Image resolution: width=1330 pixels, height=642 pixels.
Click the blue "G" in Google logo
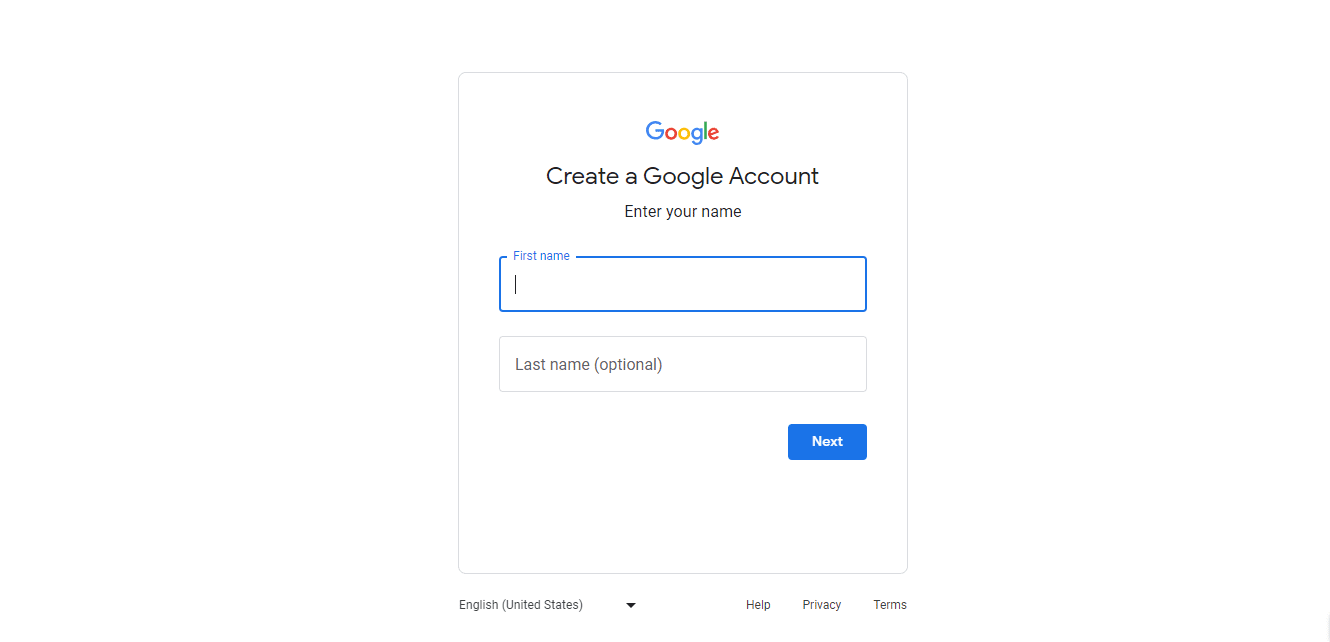coord(655,131)
